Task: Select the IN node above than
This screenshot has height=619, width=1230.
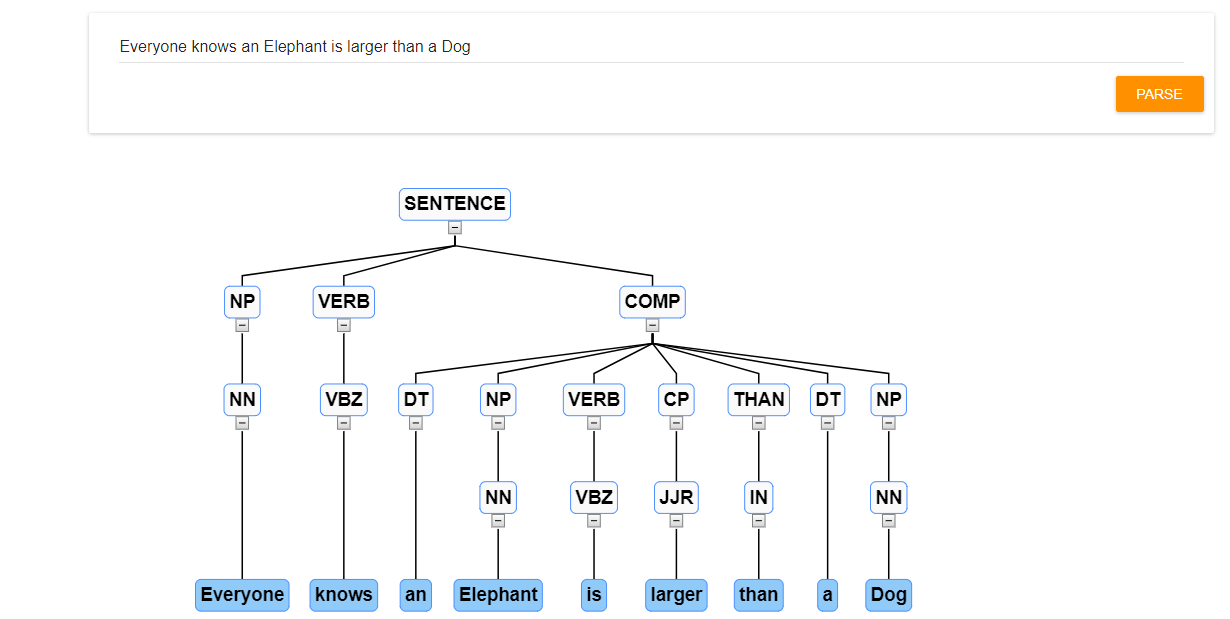Action: coord(758,497)
